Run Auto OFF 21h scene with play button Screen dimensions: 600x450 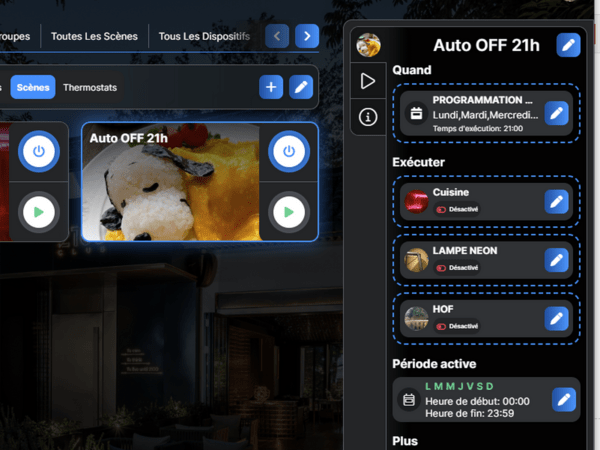click(288, 211)
